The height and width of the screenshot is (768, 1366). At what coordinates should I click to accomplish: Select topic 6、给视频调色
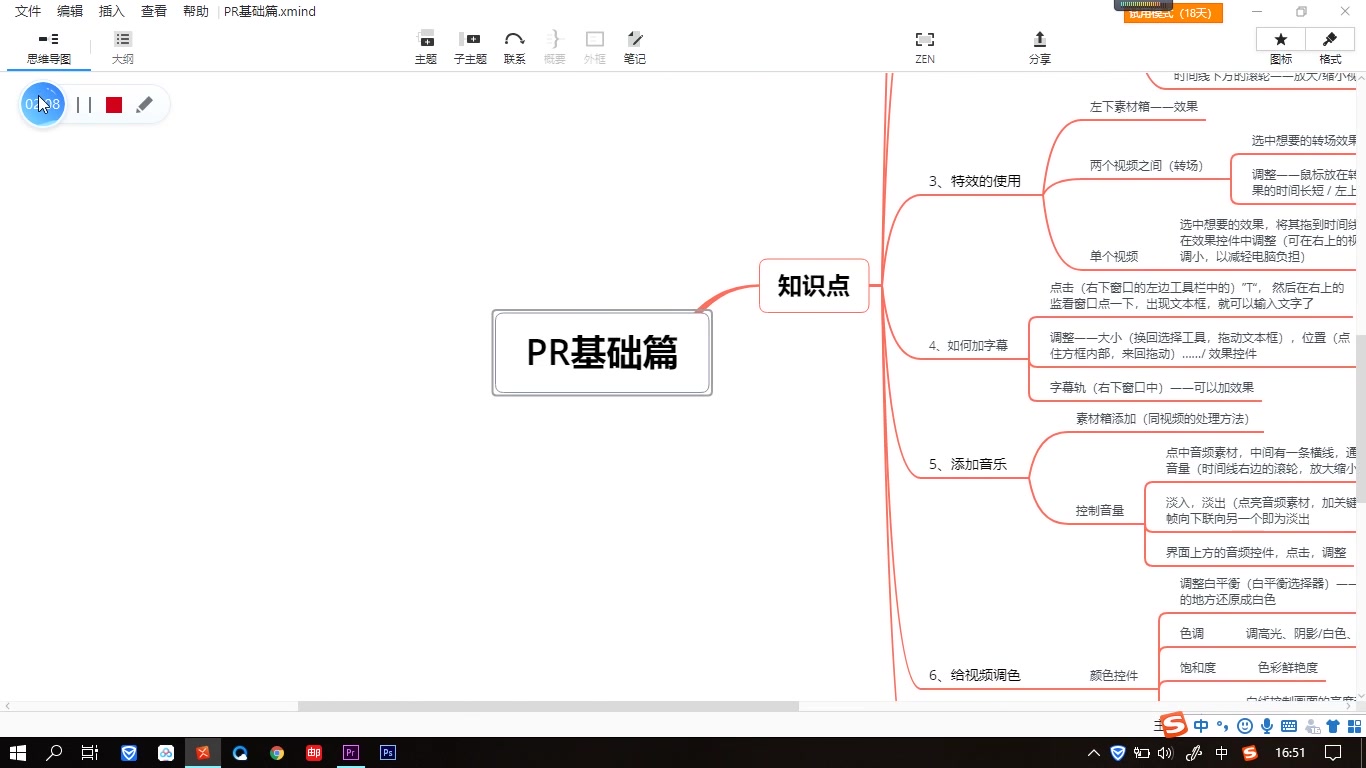(975, 675)
